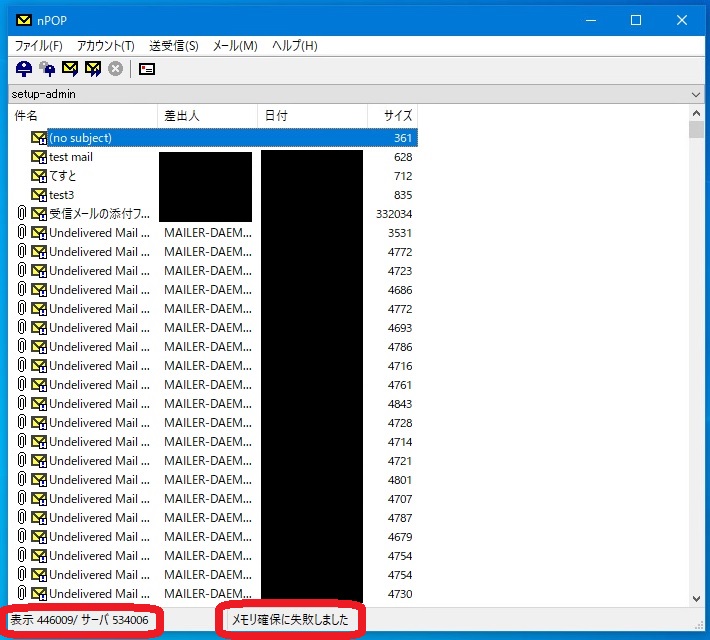Click the size value 4679

tap(400, 537)
